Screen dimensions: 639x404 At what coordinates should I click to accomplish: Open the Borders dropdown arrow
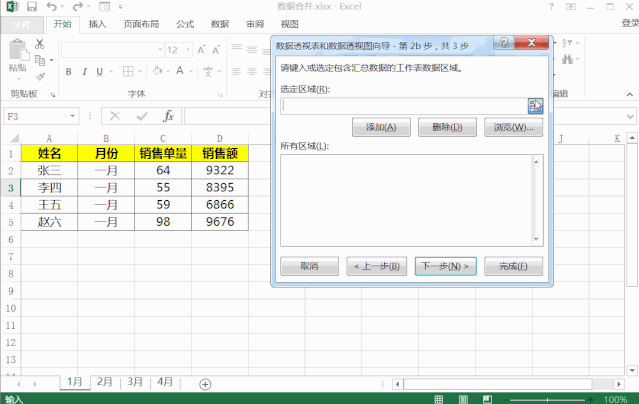point(139,72)
